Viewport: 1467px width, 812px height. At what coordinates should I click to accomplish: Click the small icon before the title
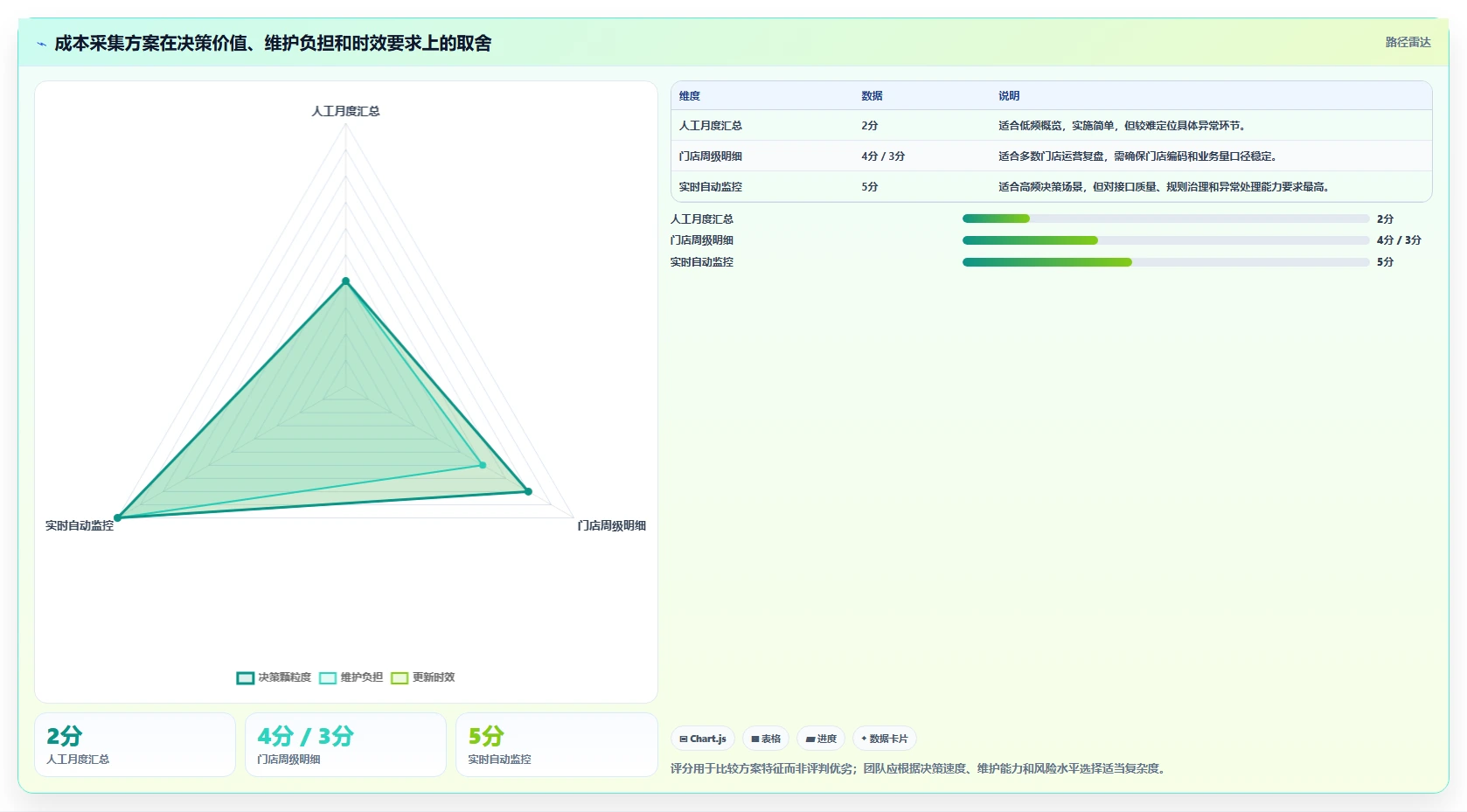[41, 44]
